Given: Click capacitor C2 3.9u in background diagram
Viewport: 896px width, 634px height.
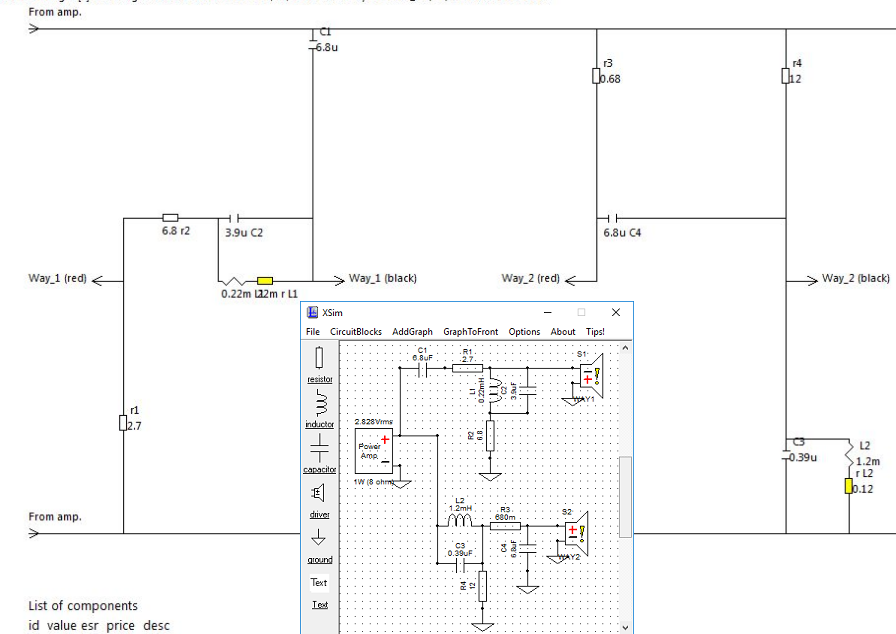Looking at the screenshot, I should tap(234, 218).
